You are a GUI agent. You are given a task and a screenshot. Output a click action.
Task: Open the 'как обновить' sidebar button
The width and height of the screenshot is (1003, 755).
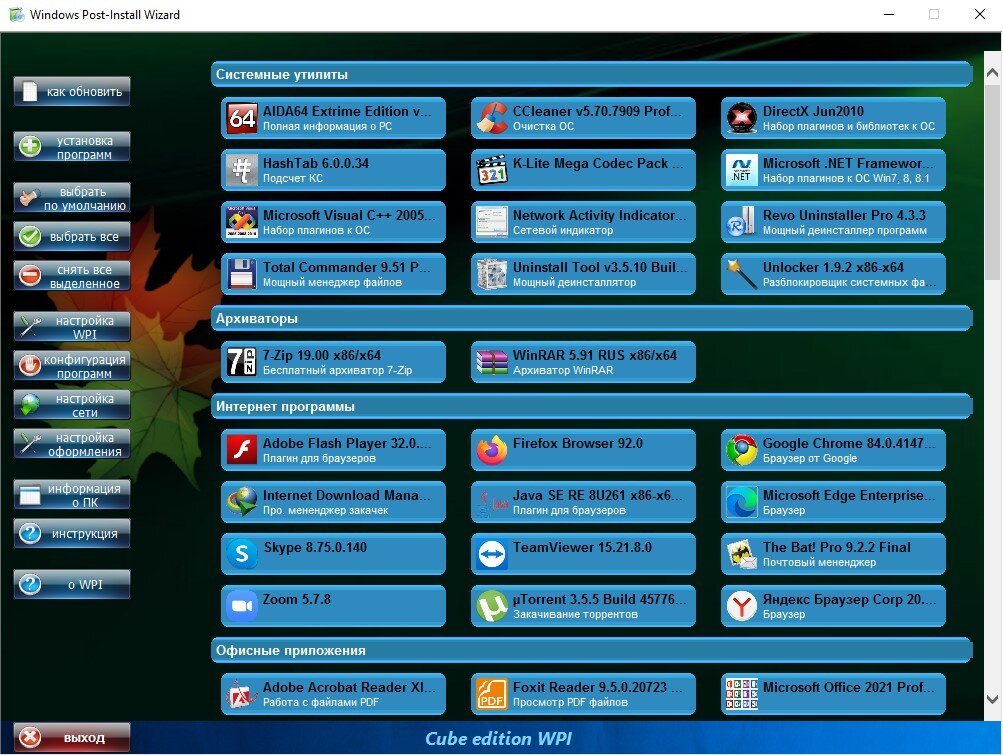[72, 91]
